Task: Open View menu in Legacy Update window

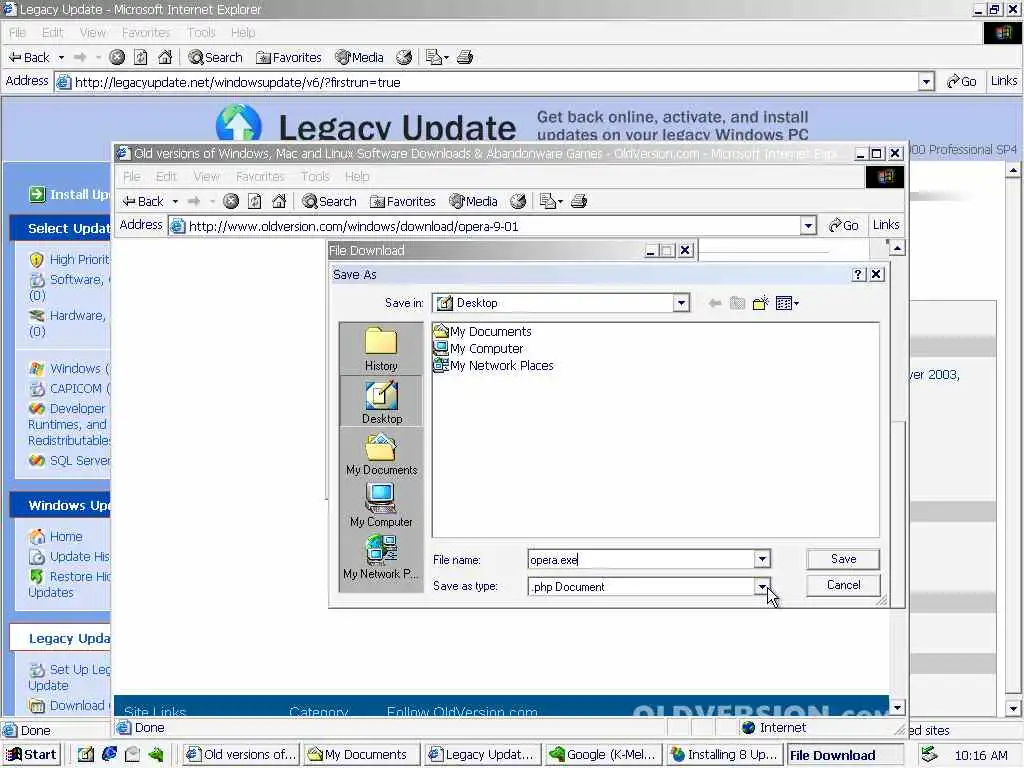Action: (92, 33)
